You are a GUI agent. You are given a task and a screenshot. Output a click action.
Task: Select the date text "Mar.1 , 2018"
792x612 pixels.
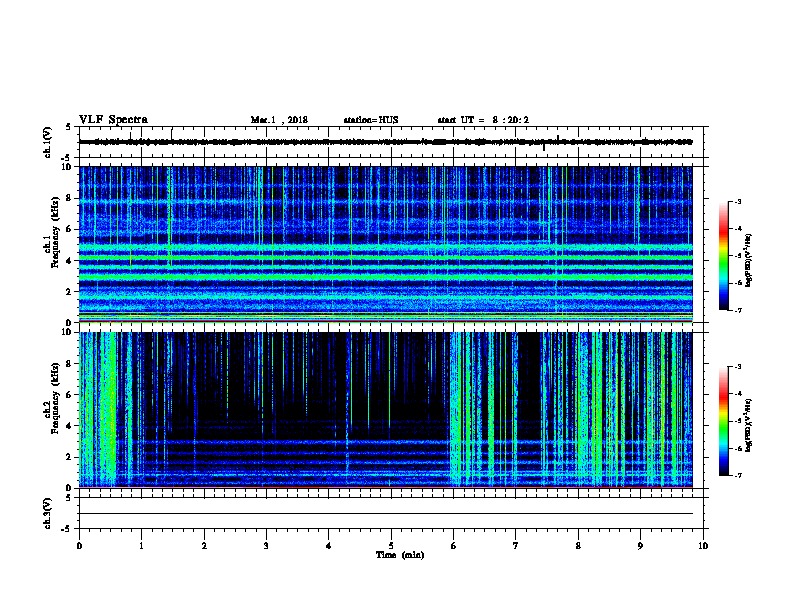click(279, 120)
